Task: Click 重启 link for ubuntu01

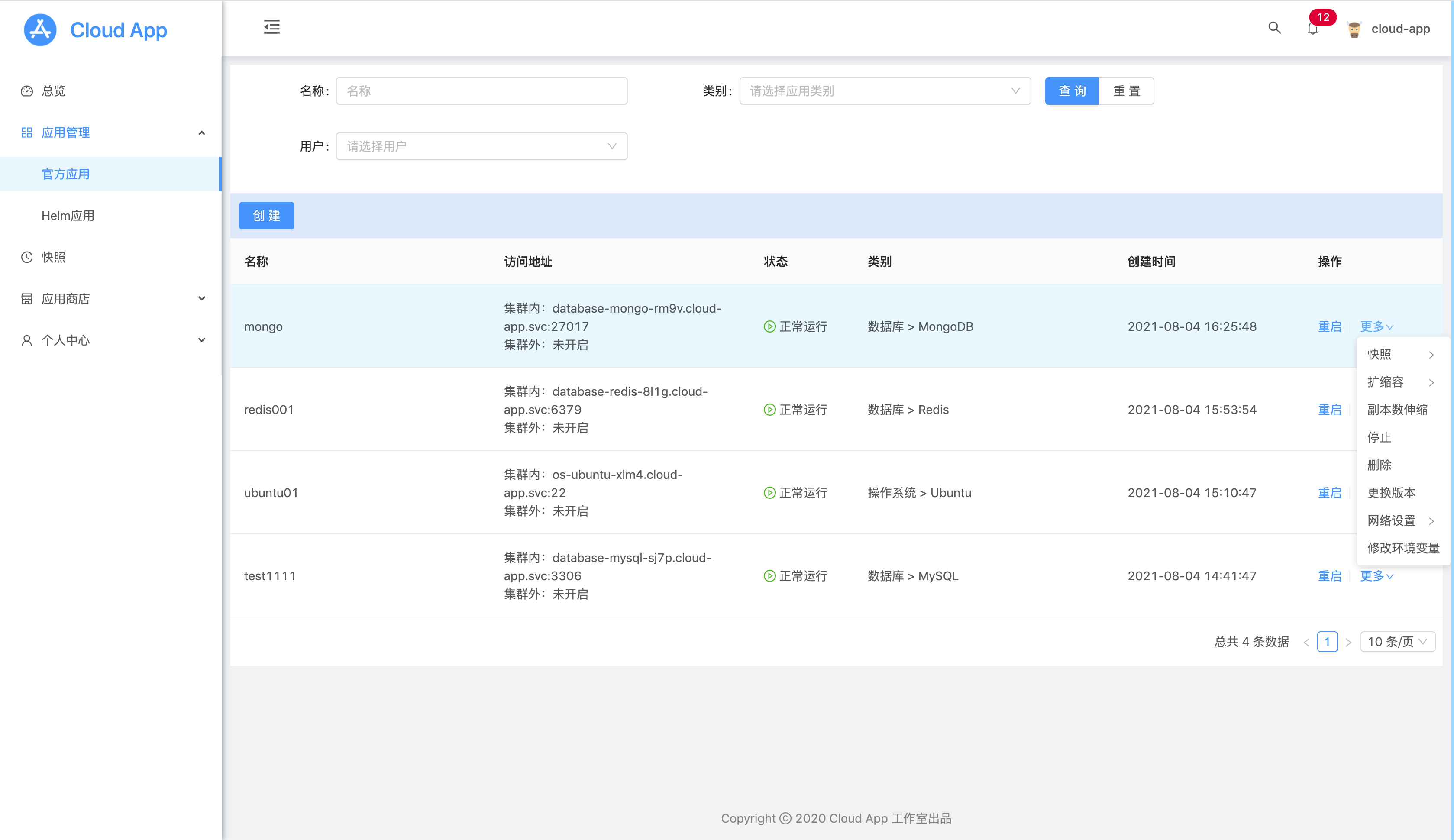Action: (1329, 493)
